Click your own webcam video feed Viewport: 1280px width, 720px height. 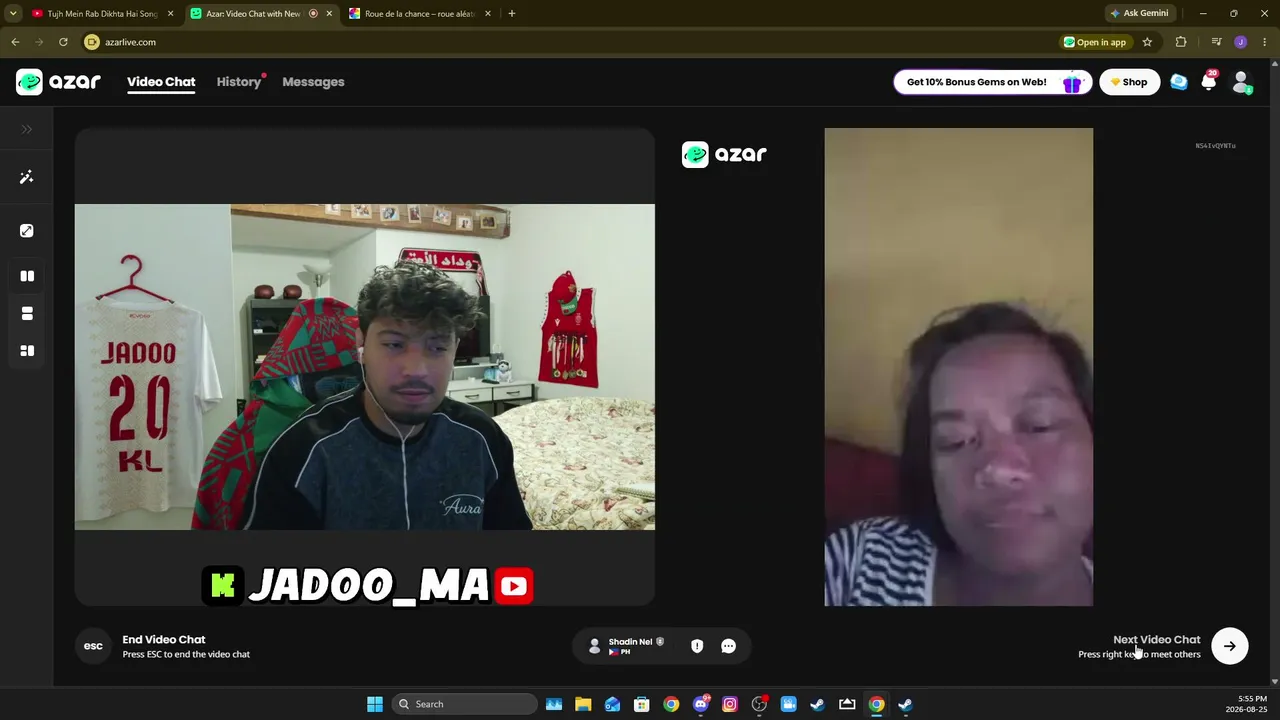click(365, 367)
